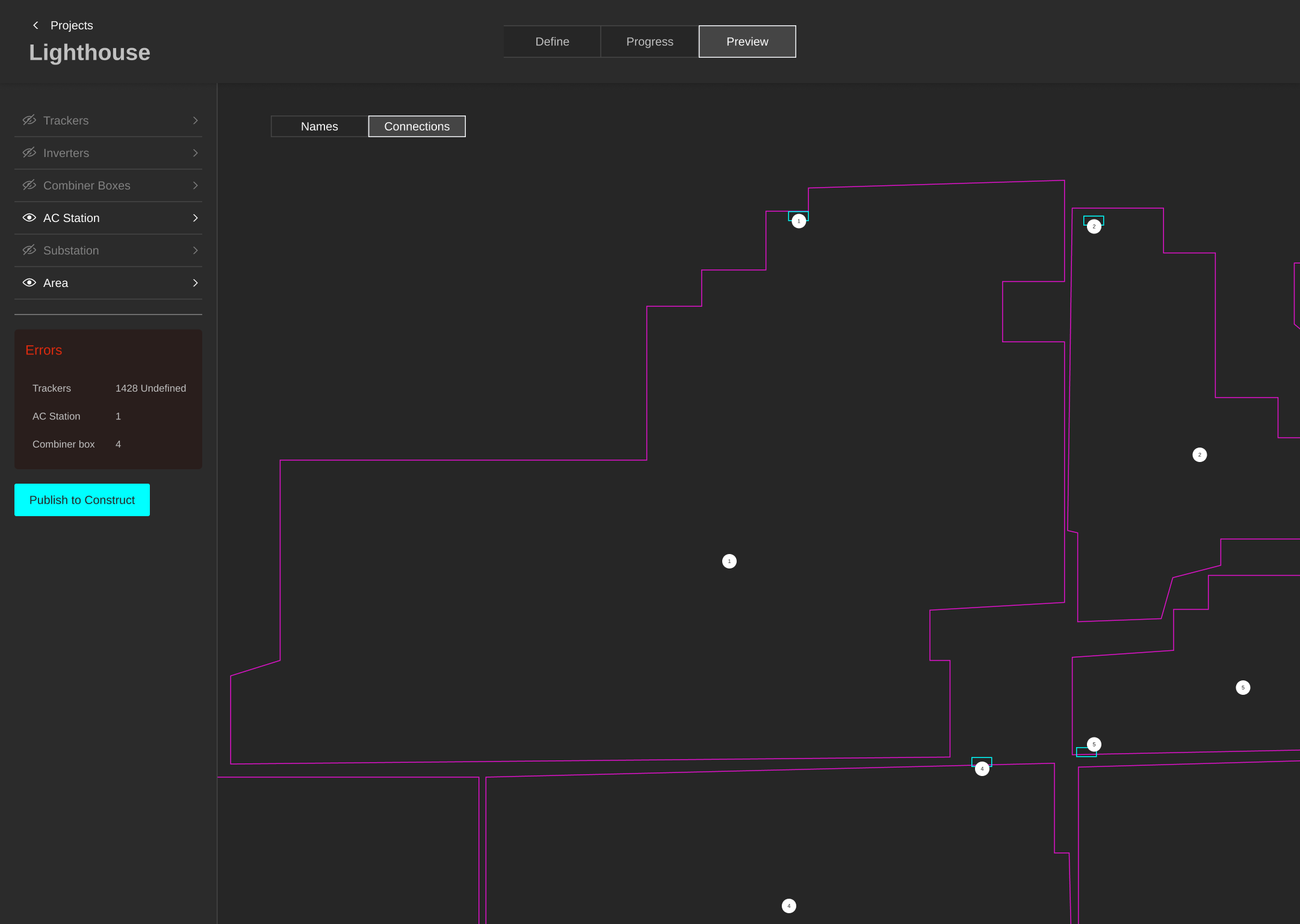This screenshot has height=924, width=1300.
Task: Click the Trackers error row label
Action: [x=52, y=388]
